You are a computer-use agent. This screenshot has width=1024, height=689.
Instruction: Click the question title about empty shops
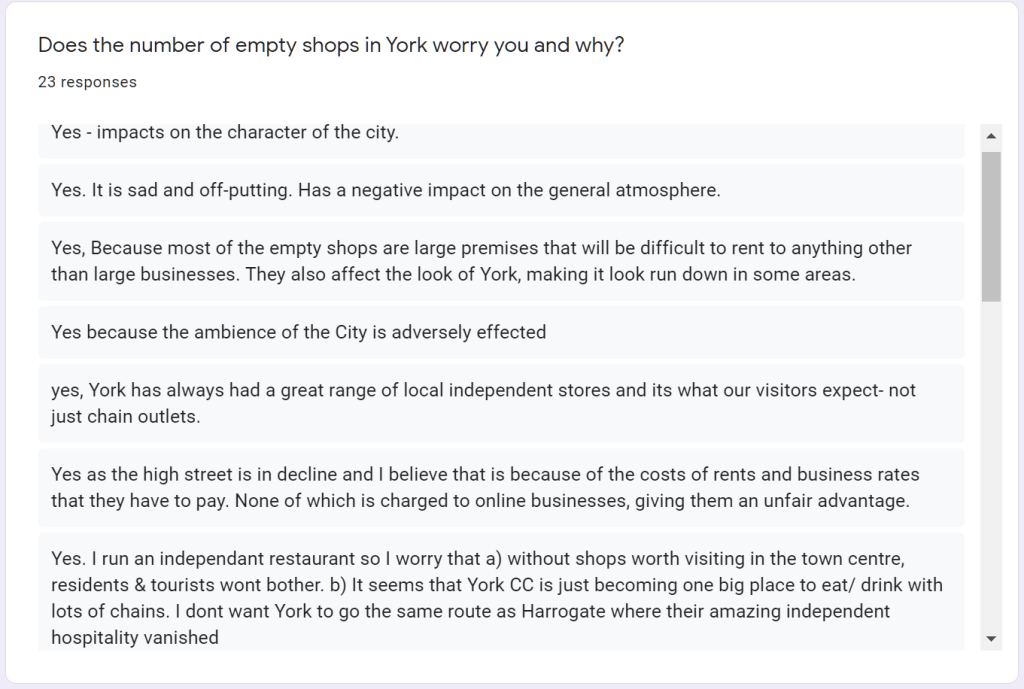[x=331, y=45]
